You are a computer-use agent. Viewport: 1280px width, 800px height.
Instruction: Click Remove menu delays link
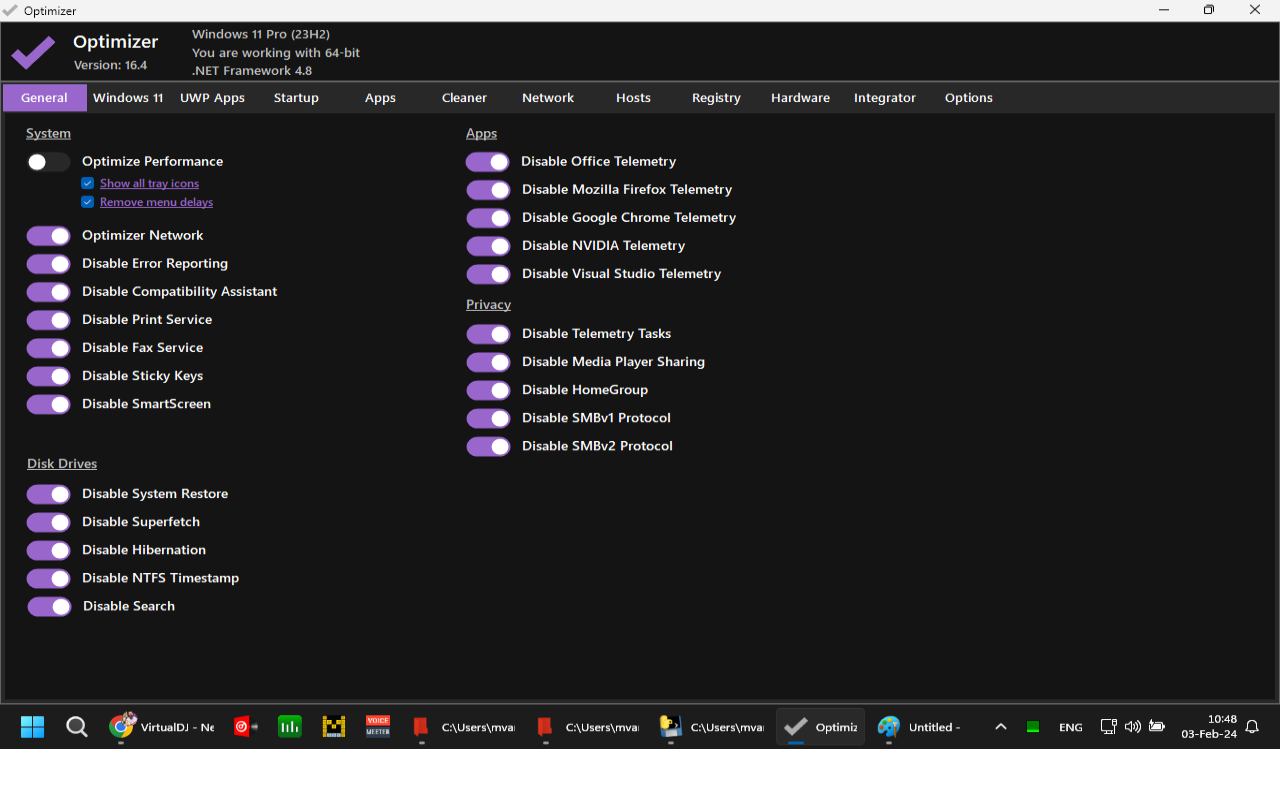[156, 202]
